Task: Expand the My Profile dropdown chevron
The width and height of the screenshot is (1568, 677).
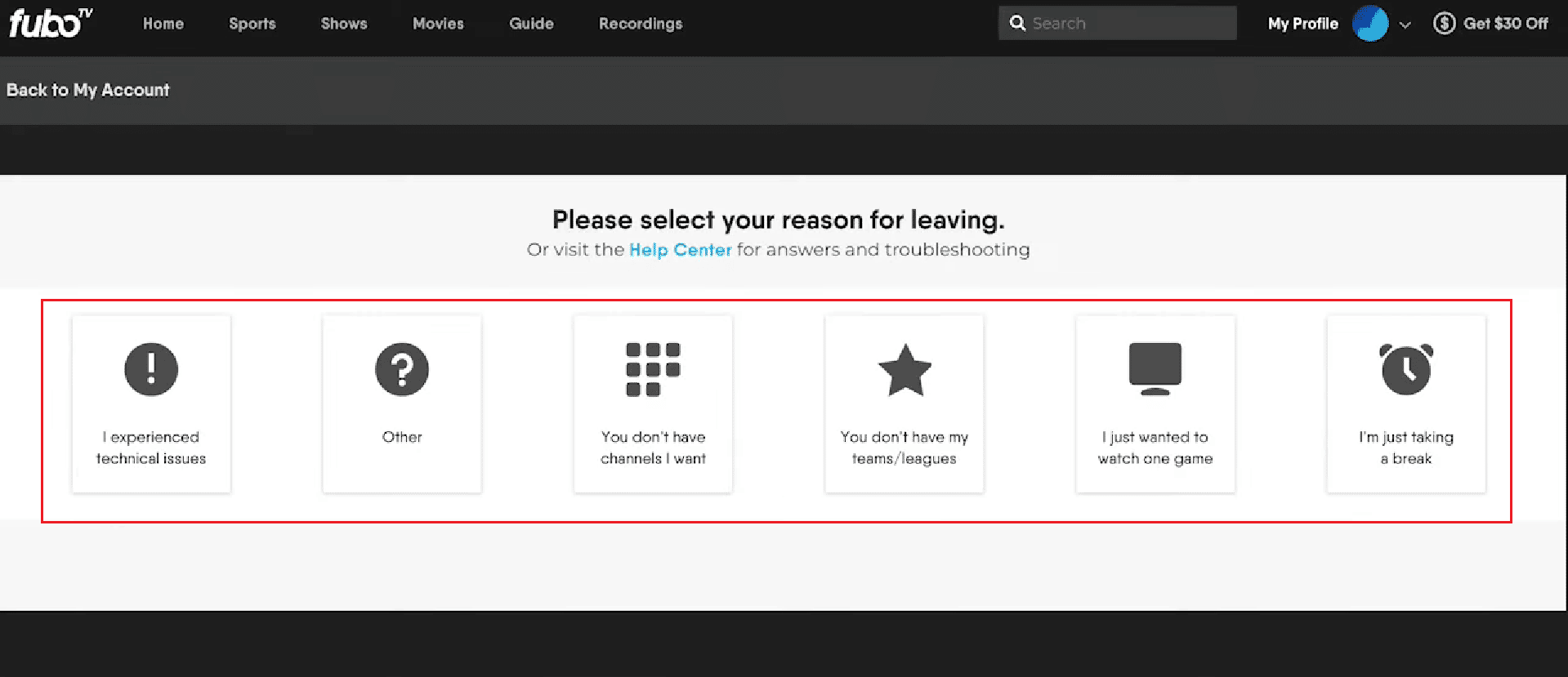Action: point(1405,24)
